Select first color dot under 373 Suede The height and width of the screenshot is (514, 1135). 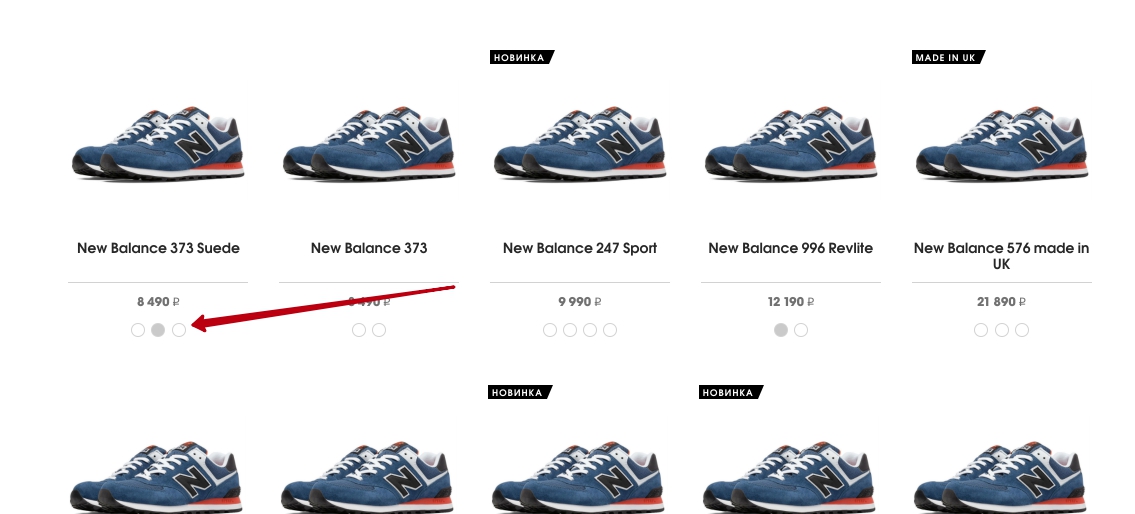138,330
